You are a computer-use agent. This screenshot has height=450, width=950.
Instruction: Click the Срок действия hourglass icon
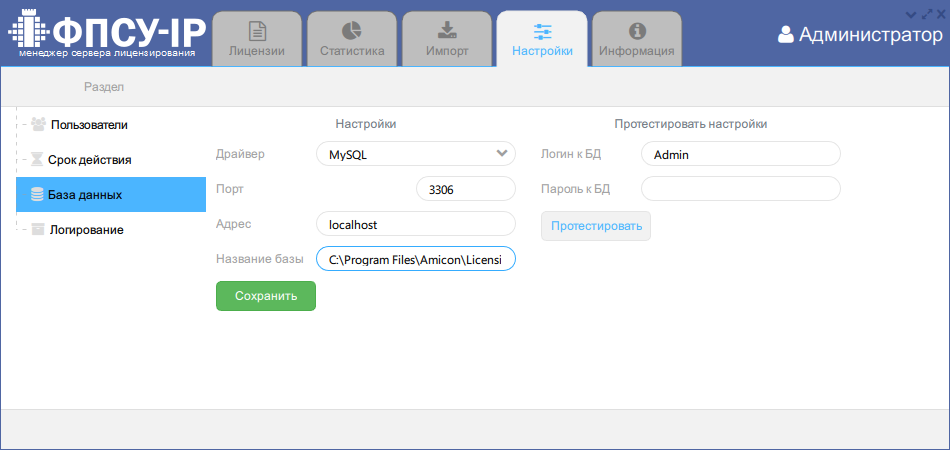(x=38, y=159)
